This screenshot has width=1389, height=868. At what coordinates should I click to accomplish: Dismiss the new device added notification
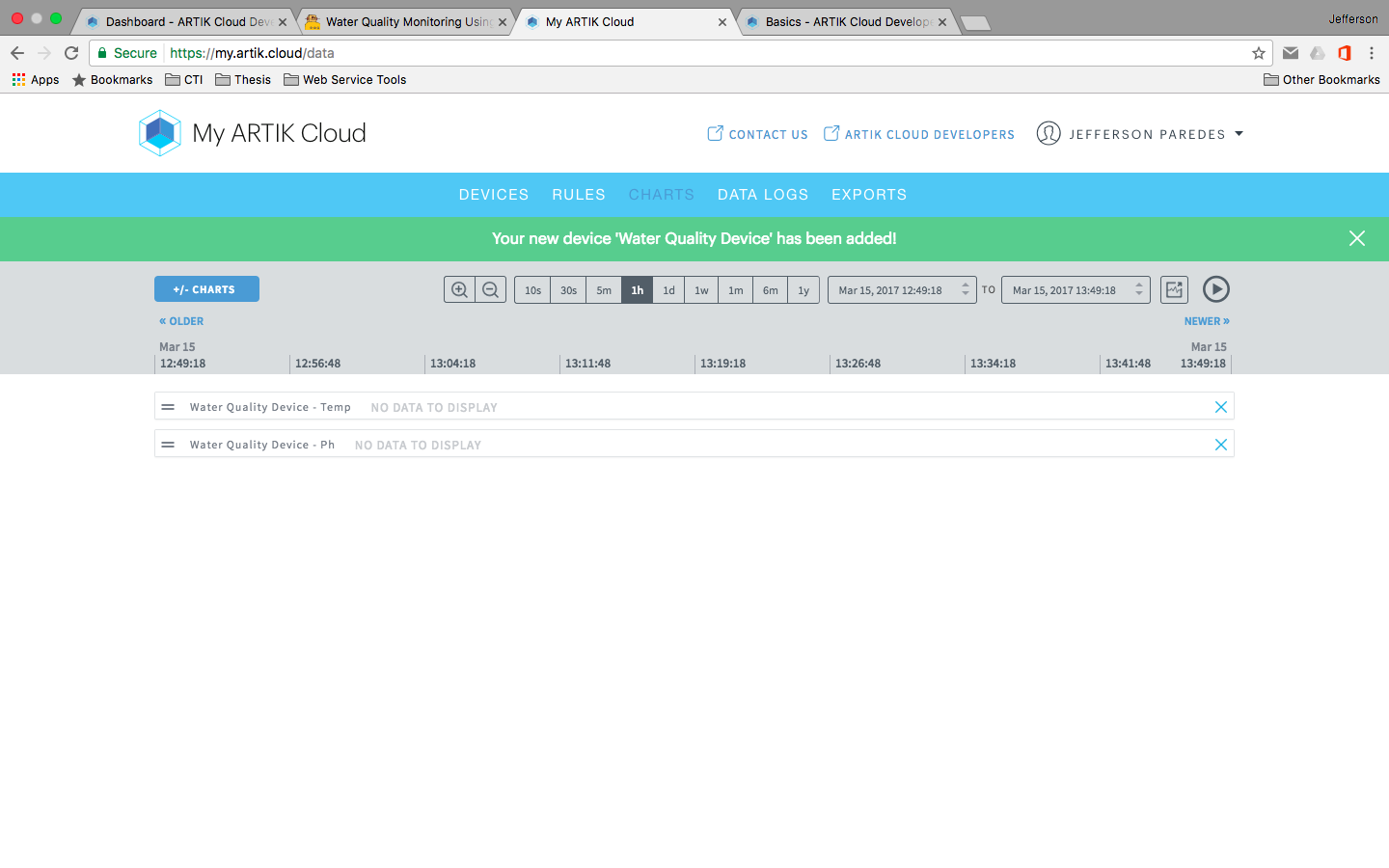point(1357,238)
